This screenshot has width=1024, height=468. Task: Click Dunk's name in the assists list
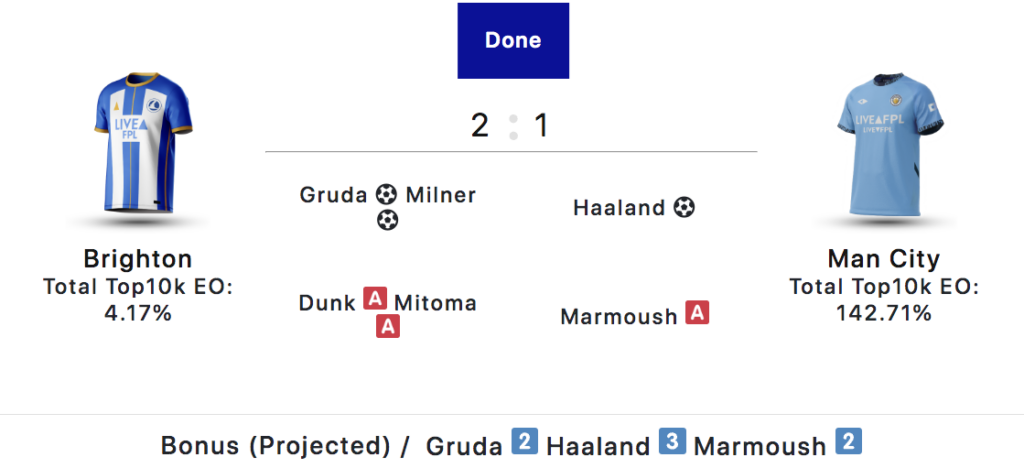[x=327, y=302]
